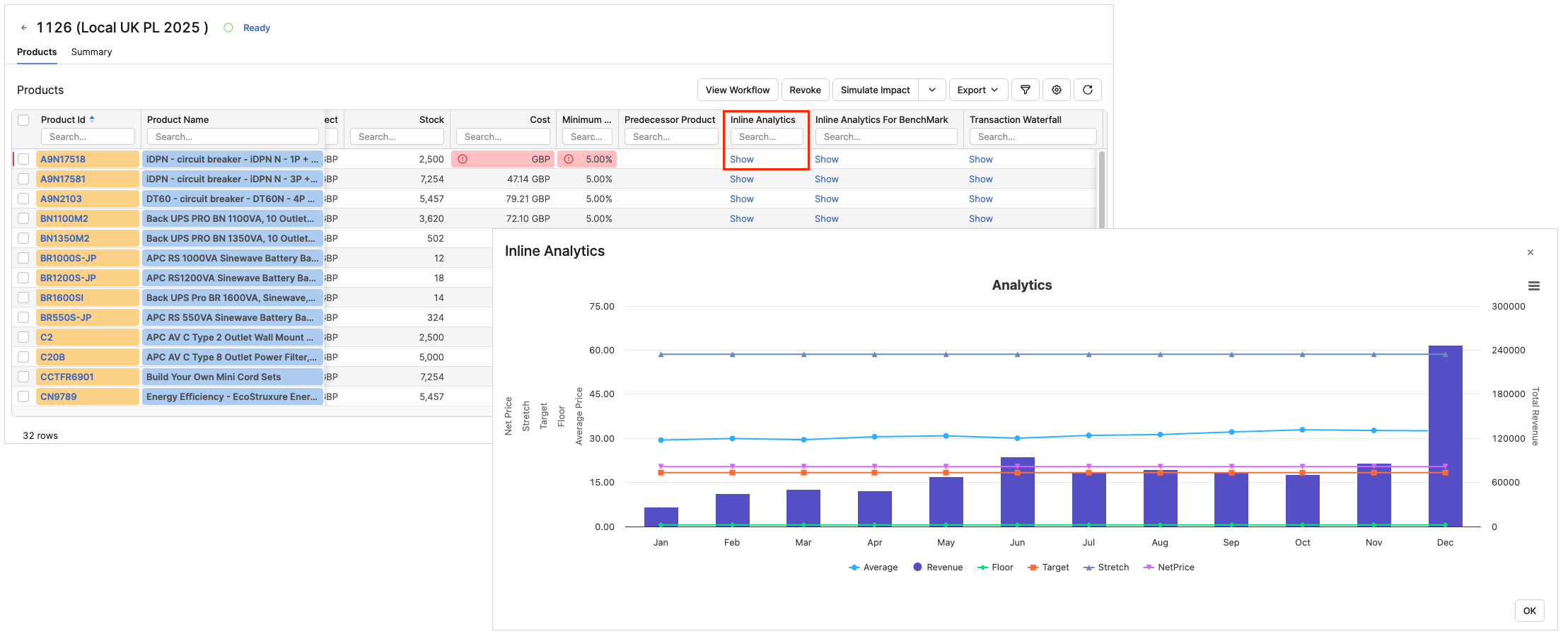The height and width of the screenshot is (641, 1568).
Task: Open product BR1600SI link
Action: 62,298
